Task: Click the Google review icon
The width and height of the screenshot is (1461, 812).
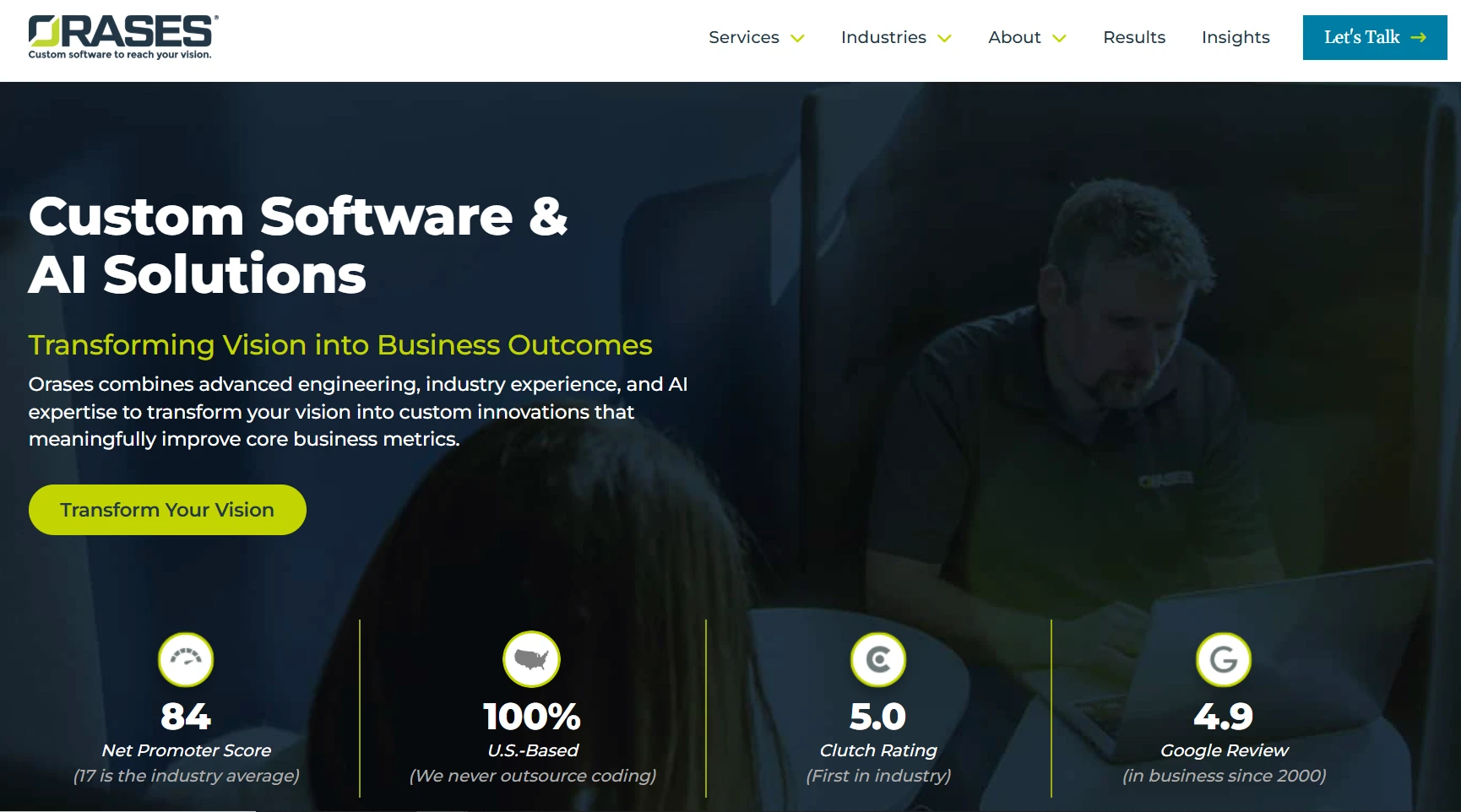Action: tap(1224, 659)
